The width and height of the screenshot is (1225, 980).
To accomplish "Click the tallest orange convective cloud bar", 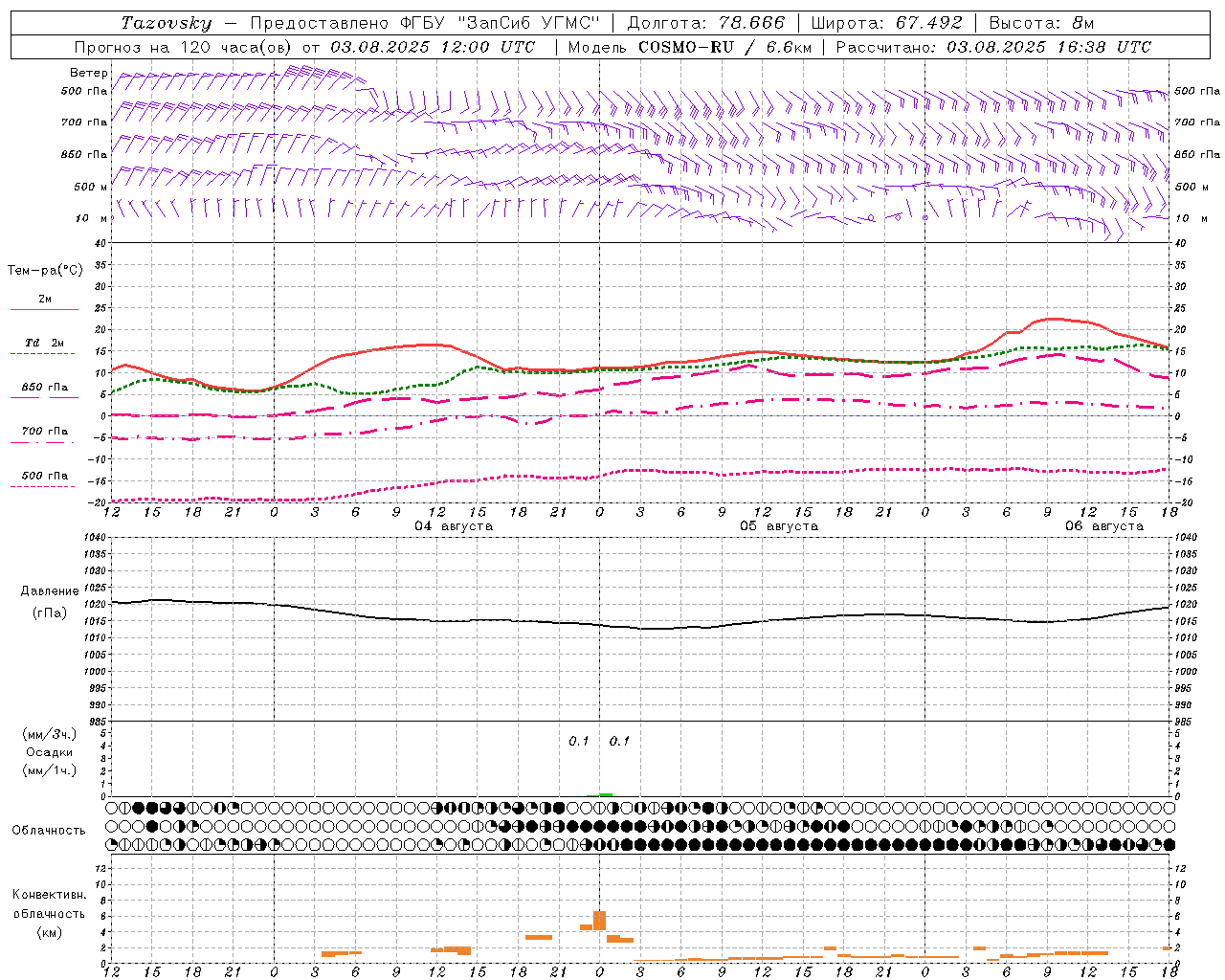I will pos(600,920).
